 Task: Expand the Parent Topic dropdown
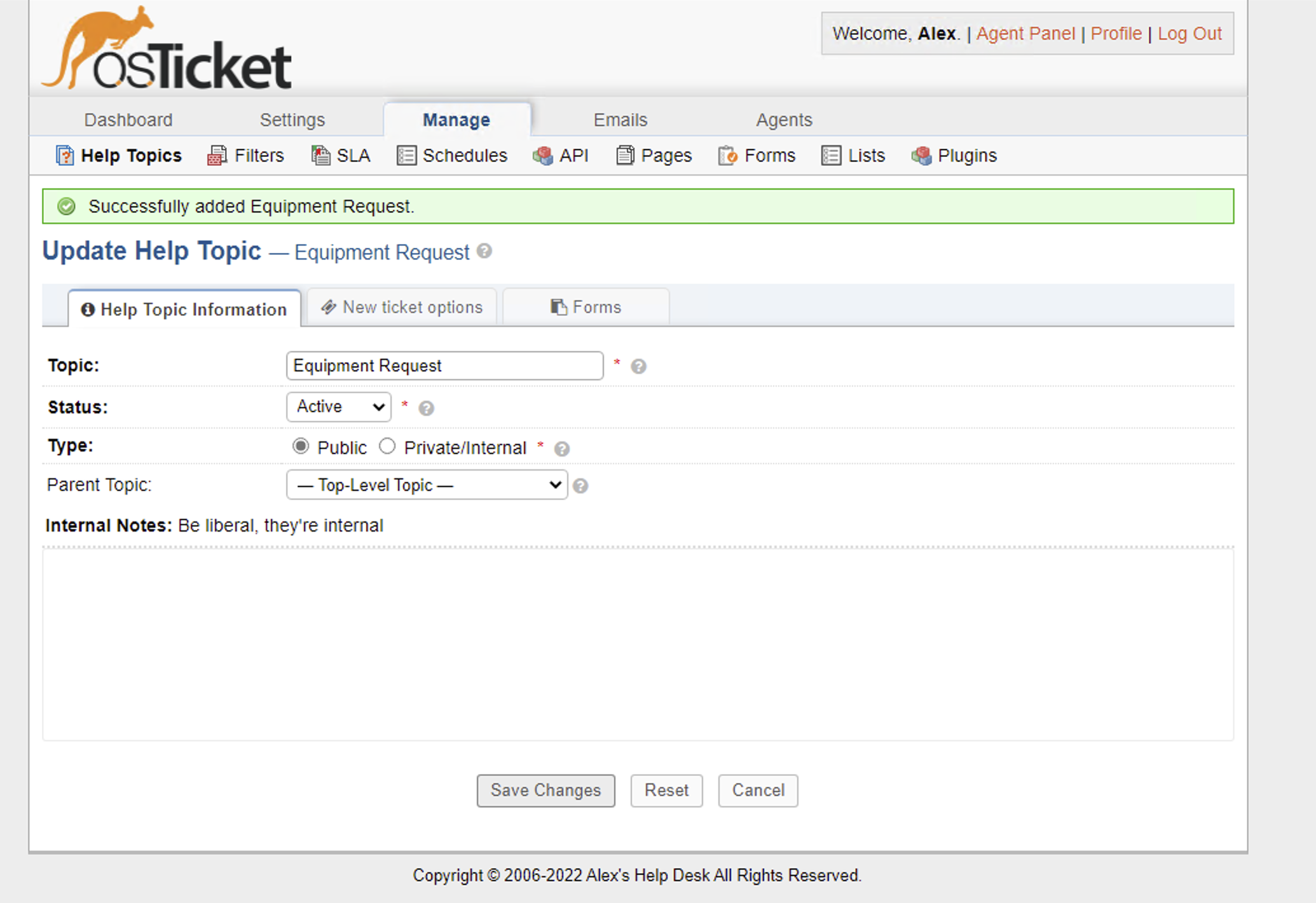click(x=427, y=485)
